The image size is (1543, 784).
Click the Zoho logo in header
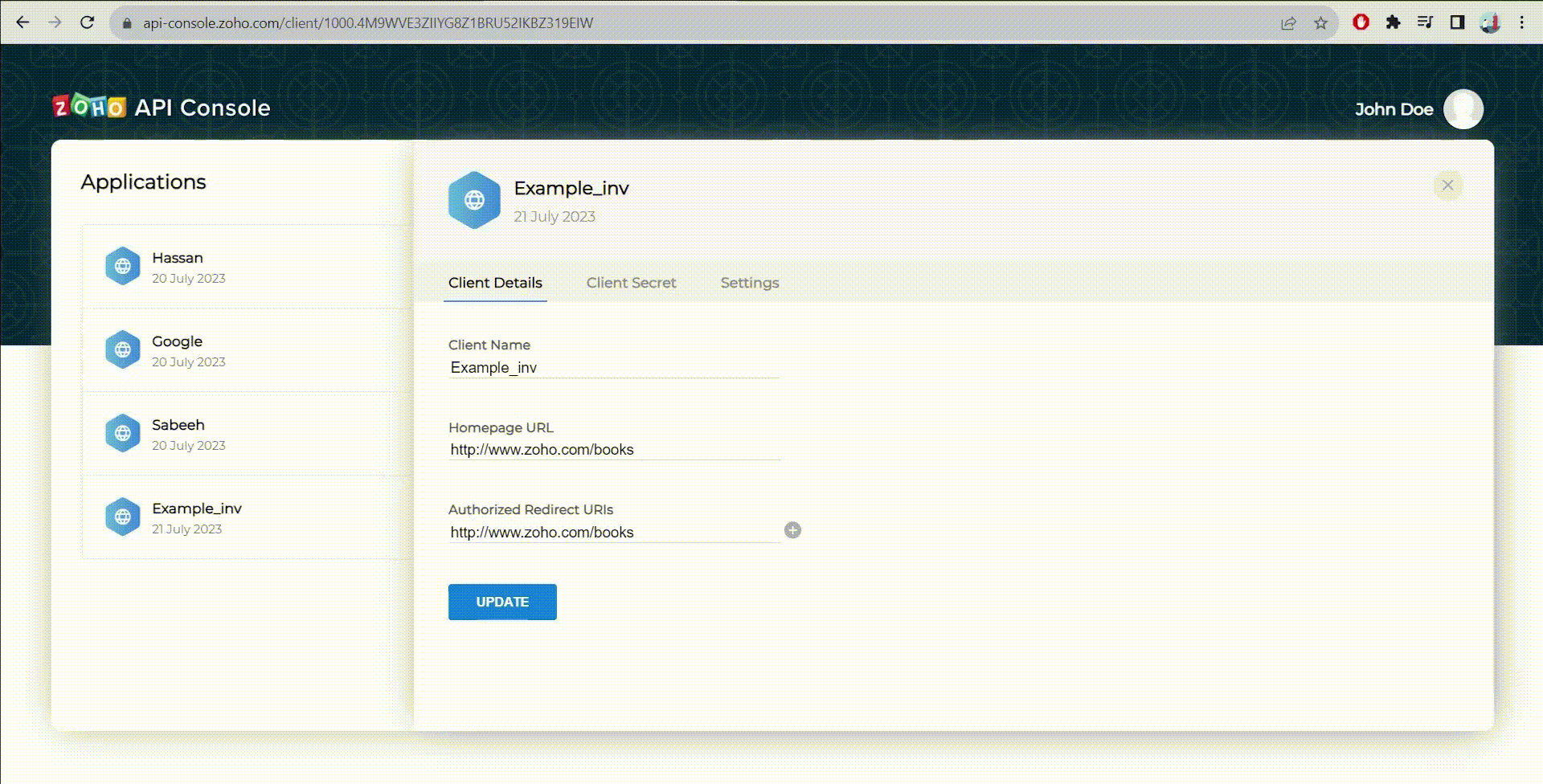coord(89,107)
